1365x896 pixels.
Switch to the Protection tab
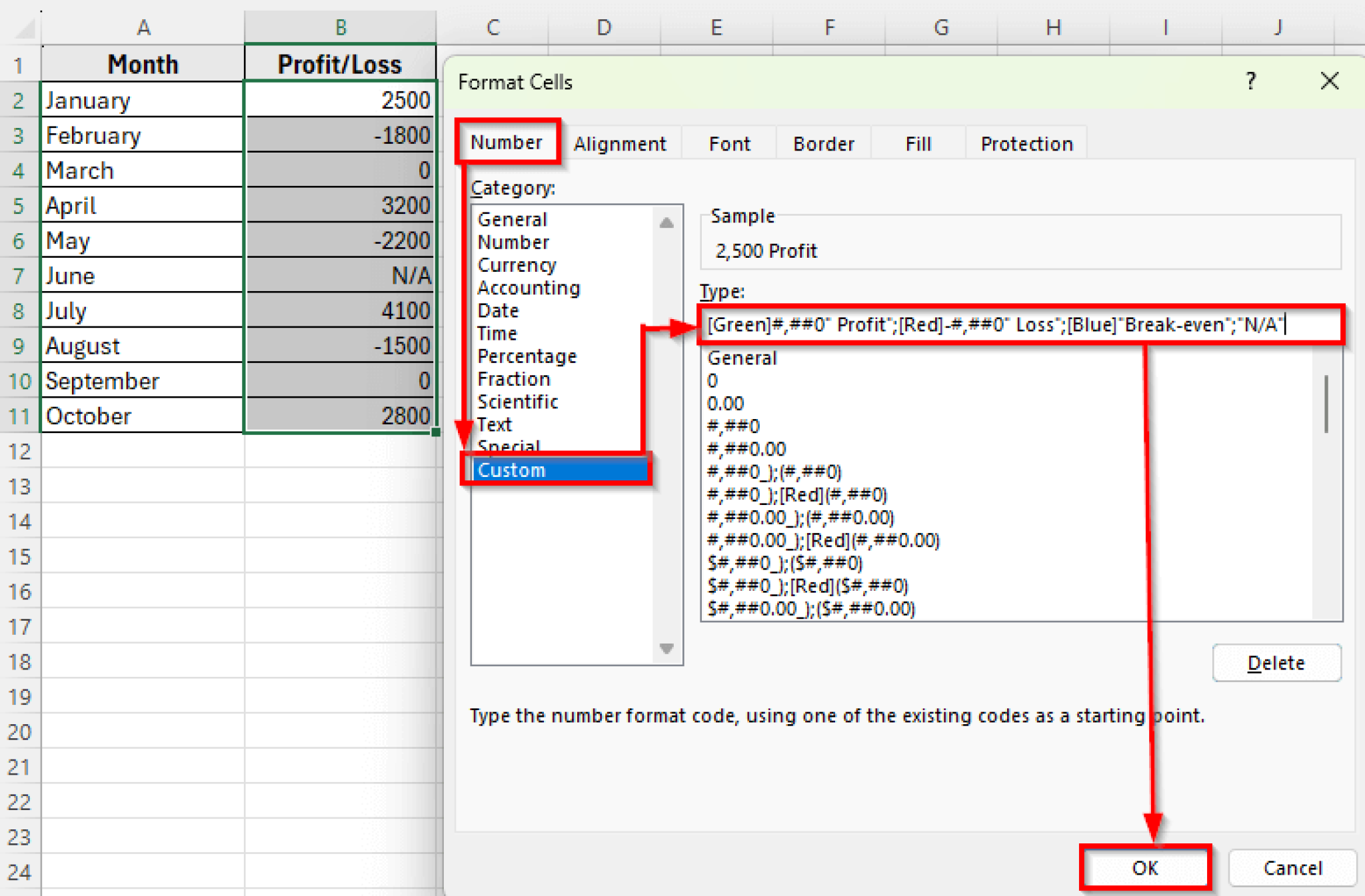click(x=1026, y=143)
